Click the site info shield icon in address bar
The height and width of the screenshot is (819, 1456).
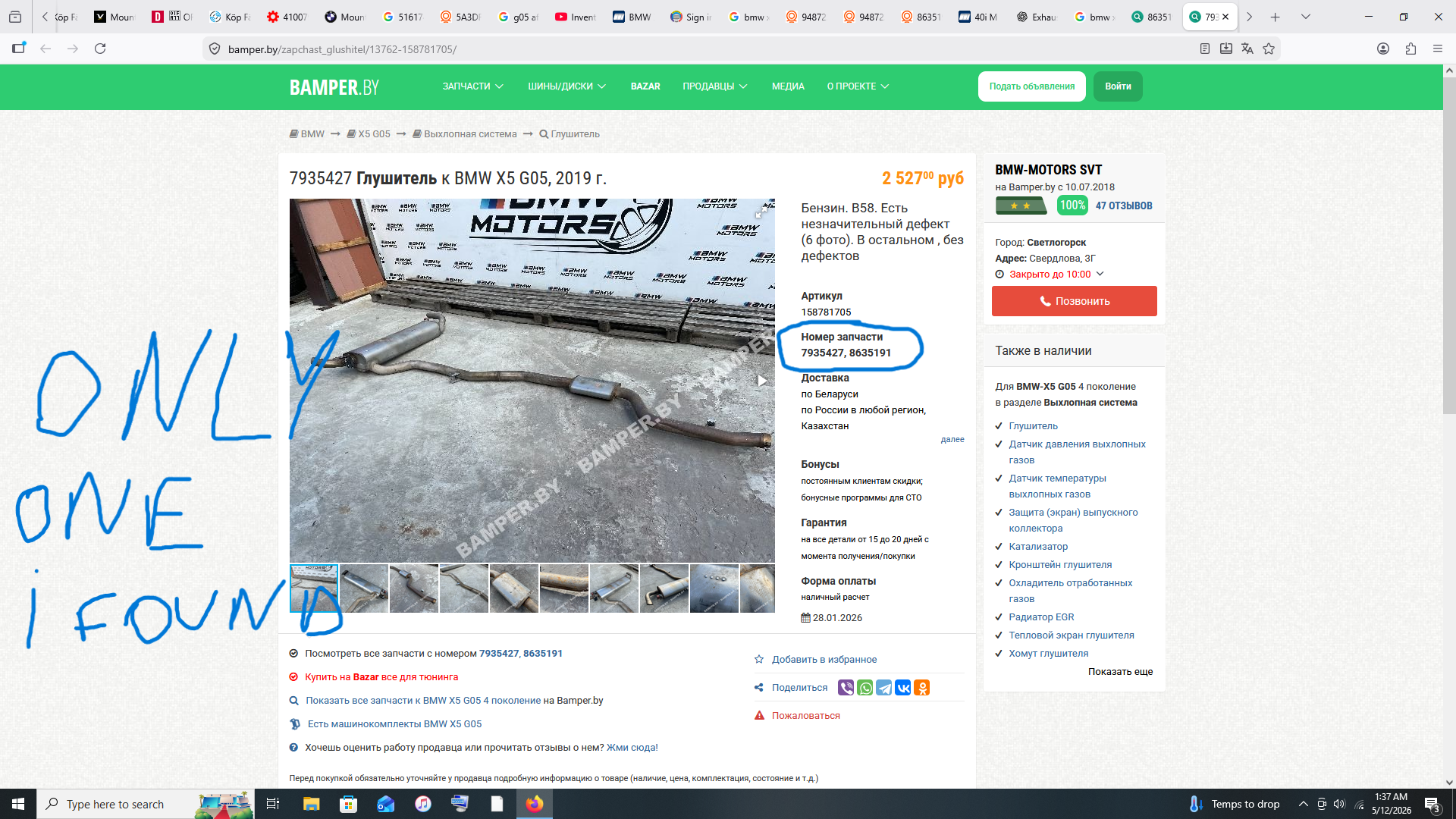(x=215, y=49)
